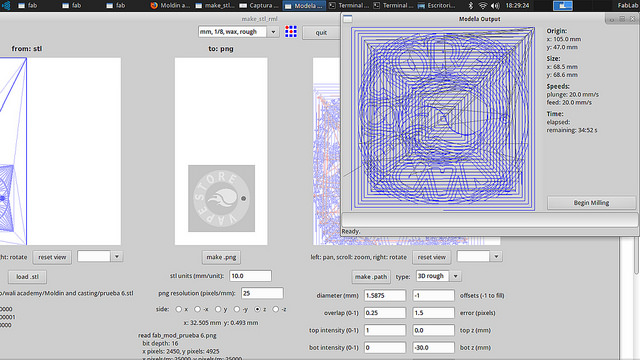Switch to the third fab taskbar window
The height and width of the screenshot is (360, 640).
point(116,5)
